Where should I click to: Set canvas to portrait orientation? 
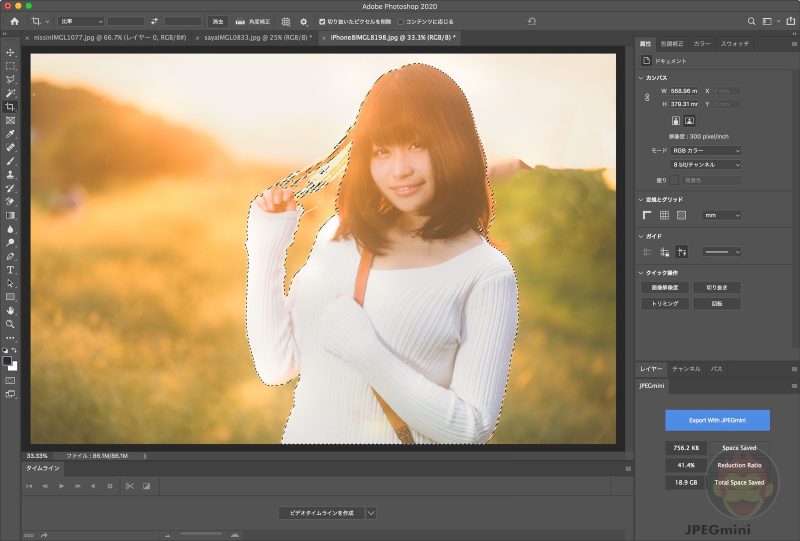pos(676,120)
